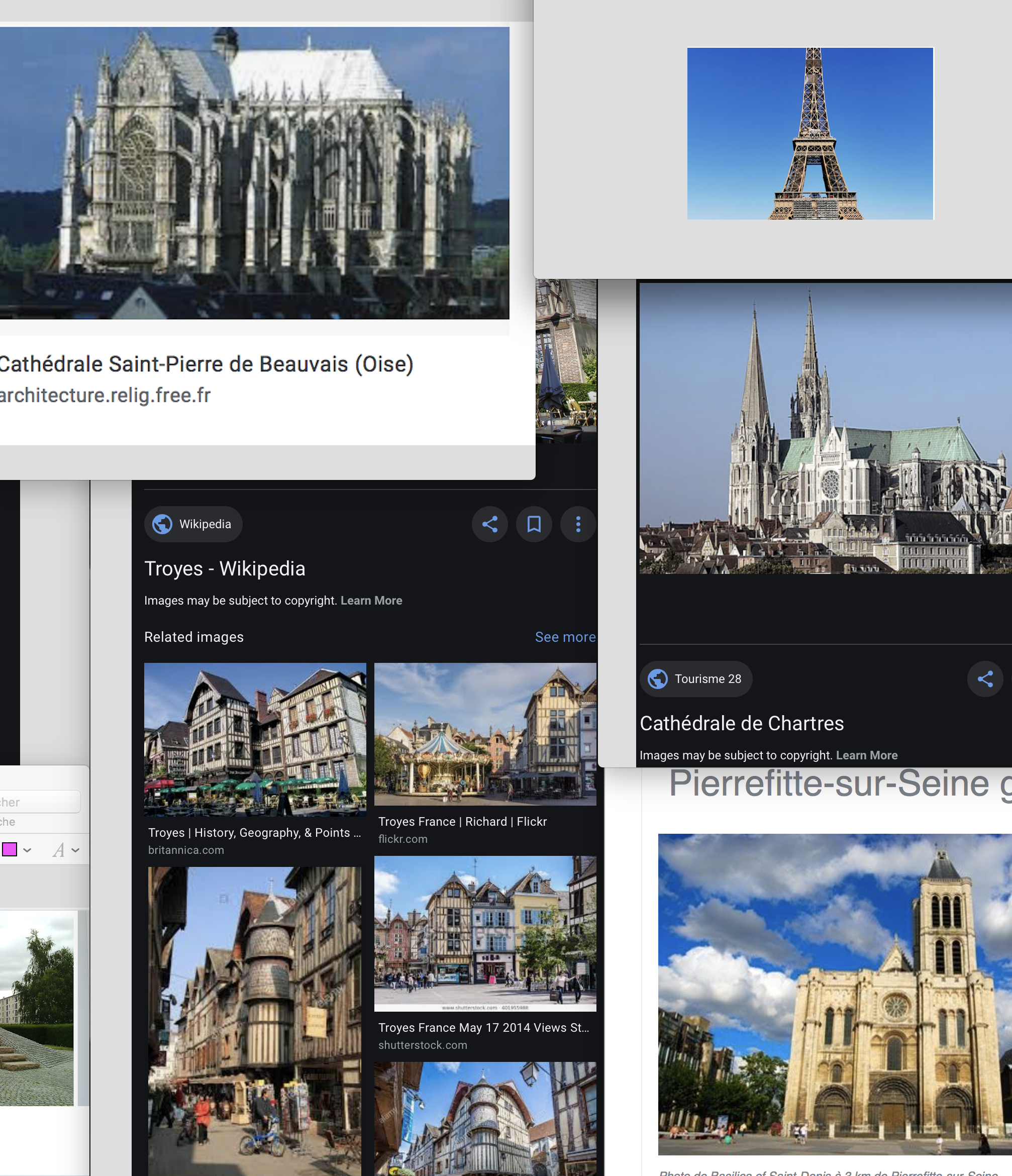This screenshot has width=1012, height=1176.
Task: Click the search field in left panel
Action: 38,802
